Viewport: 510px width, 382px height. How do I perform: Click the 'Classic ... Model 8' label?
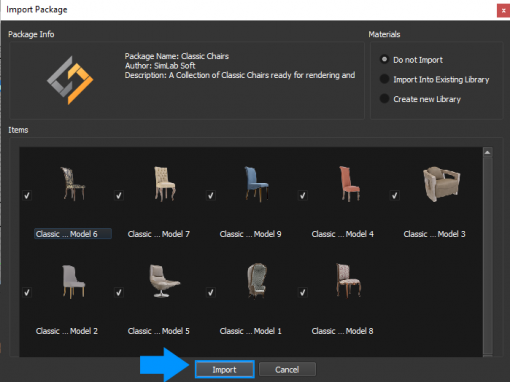coord(343,331)
